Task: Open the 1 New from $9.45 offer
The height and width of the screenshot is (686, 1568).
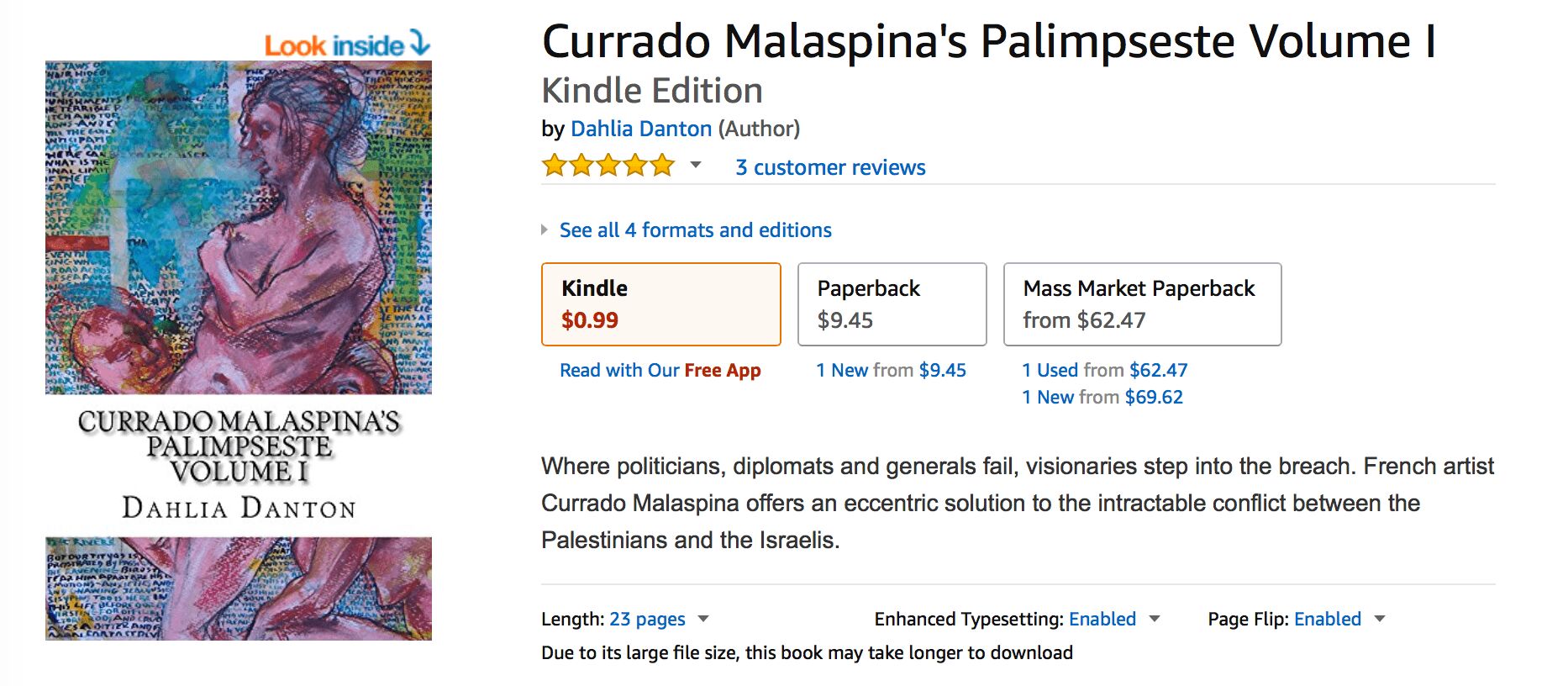Action: click(891, 371)
